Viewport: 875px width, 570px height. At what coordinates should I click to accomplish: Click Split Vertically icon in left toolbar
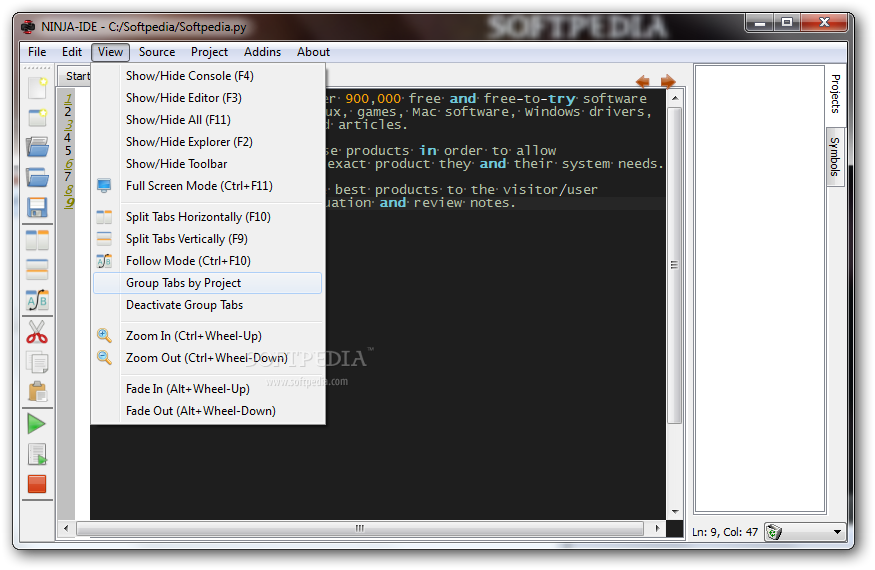point(37,270)
